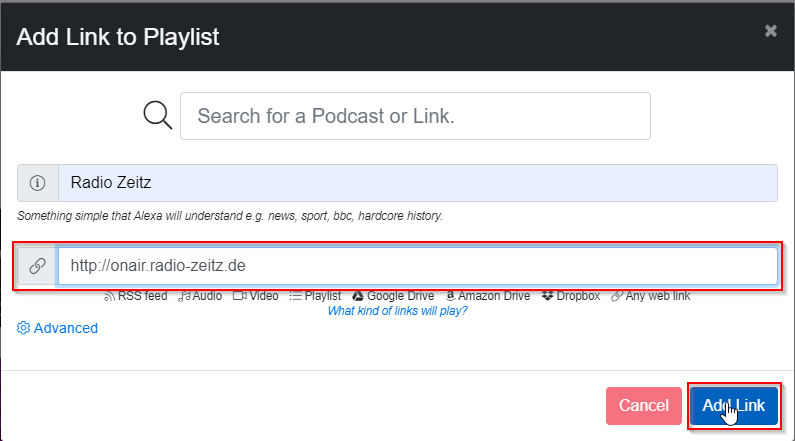
Task: Click the info icon beside Radio Zeitz
Action: (x=38, y=183)
